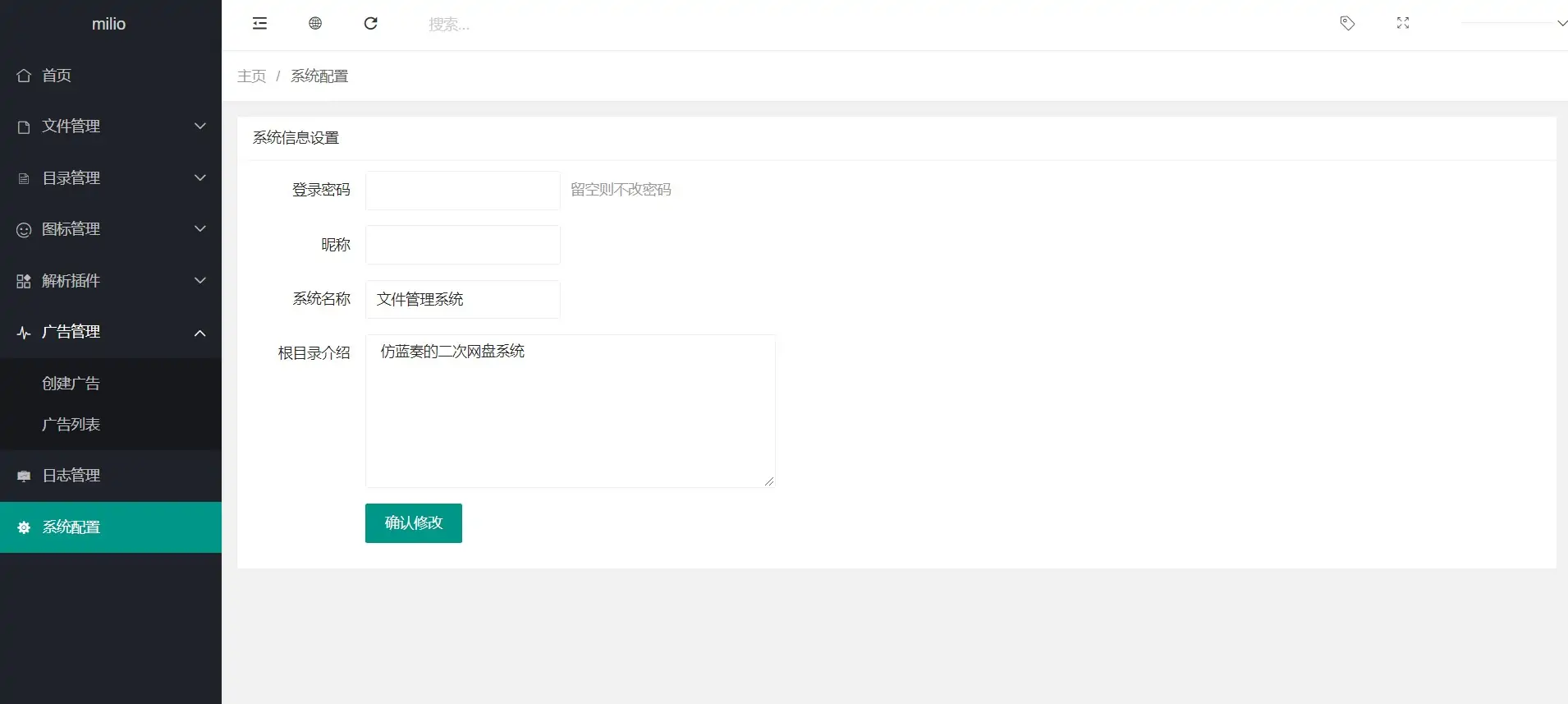The height and width of the screenshot is (704, 1568).
Task: Focus the 昵称 input field
Action: (x=463, y=245)
